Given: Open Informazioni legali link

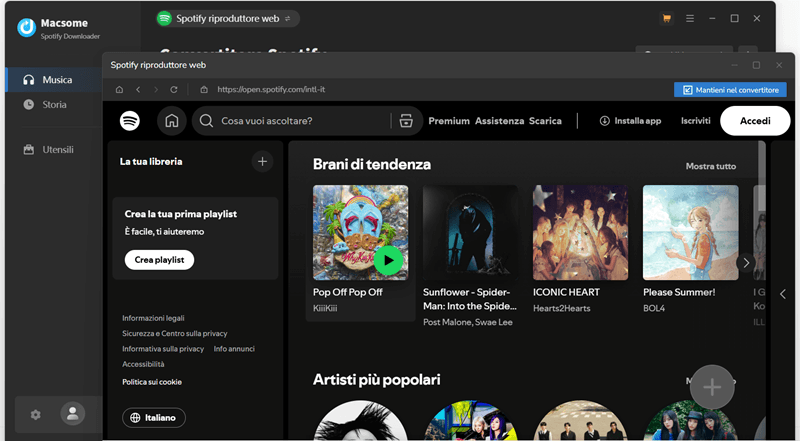Looking at the screenshot, I should point(153,318).
